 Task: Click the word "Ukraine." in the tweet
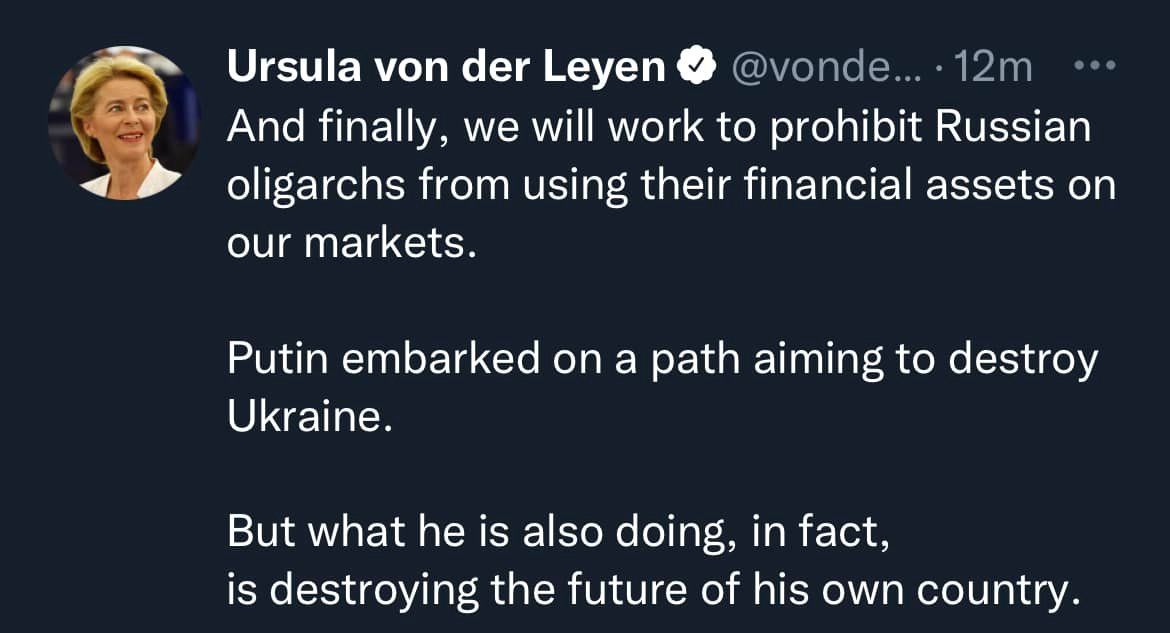(x=305, y=417)
